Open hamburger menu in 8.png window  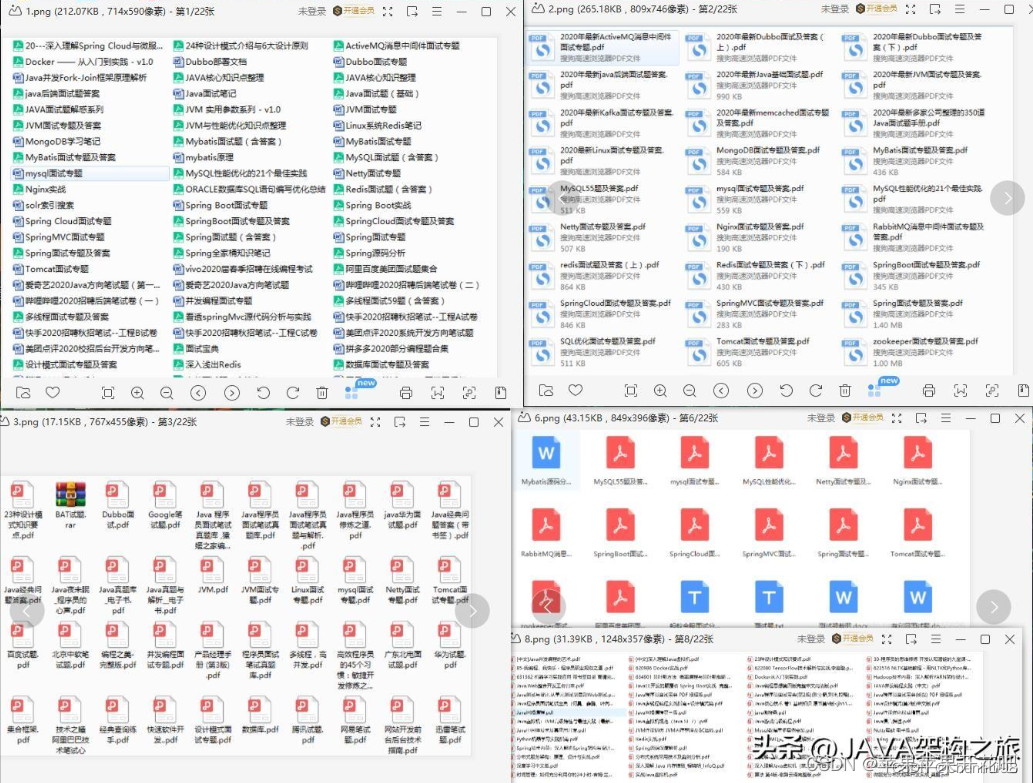(x=936, y=639)
